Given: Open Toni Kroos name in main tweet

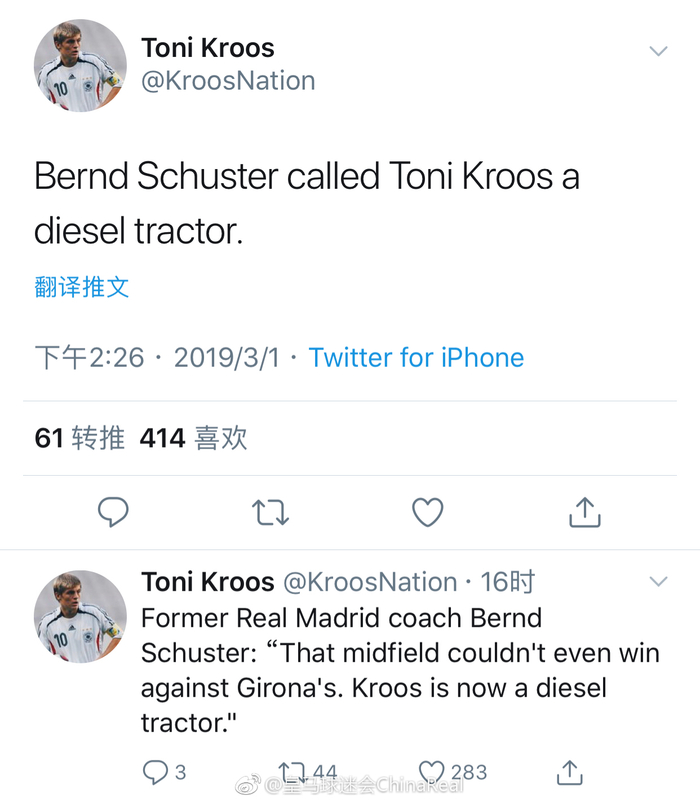Looking at the screenshot, I should pos(208,48).
